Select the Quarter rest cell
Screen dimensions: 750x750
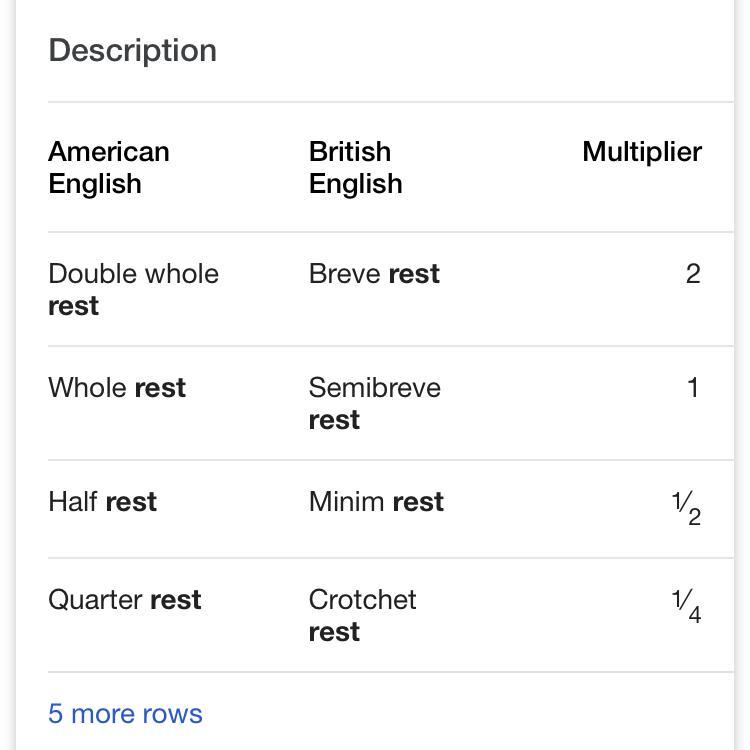[125, 600]
